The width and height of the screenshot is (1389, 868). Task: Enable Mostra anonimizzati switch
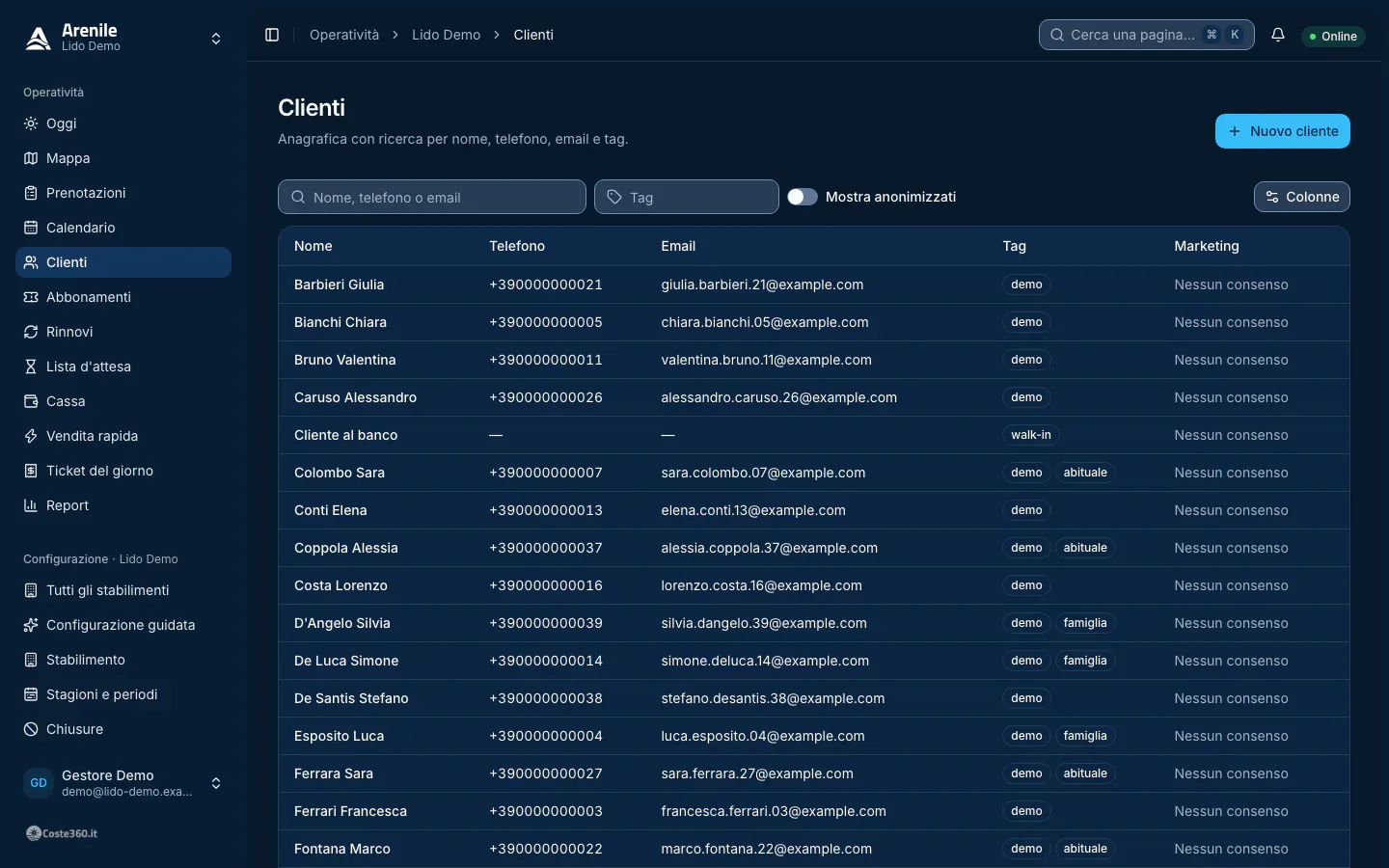tap(803, 197)
